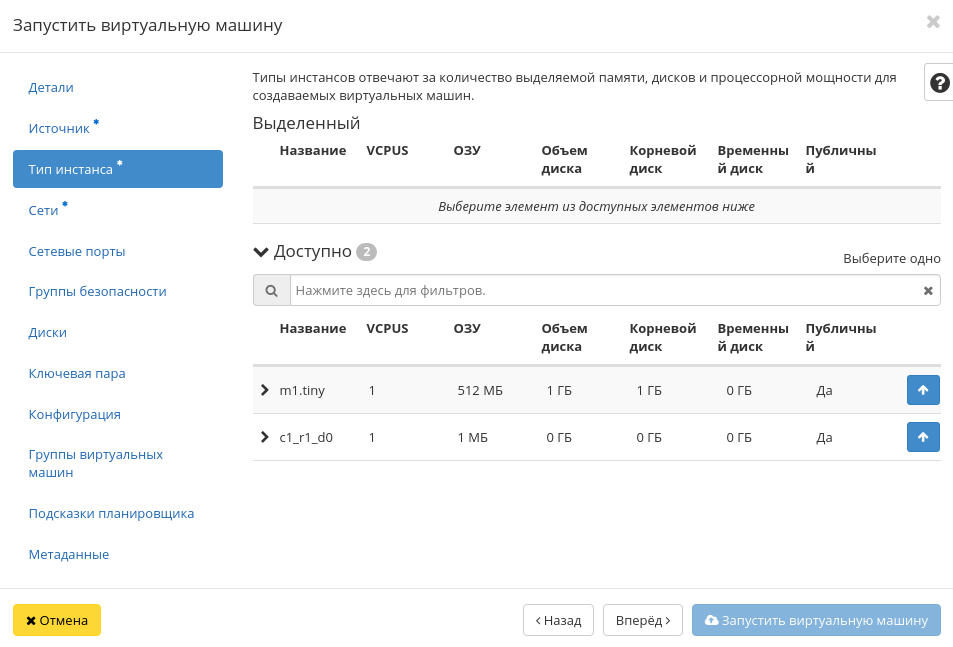Switch to the Метаданные tab

pyautogui.click(x=68, y=555)
